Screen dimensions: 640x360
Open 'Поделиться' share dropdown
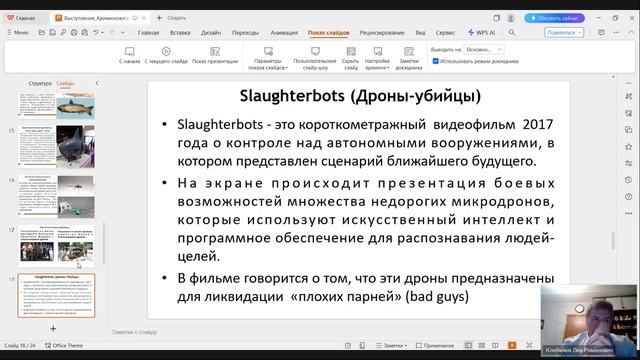click(564, 32)
